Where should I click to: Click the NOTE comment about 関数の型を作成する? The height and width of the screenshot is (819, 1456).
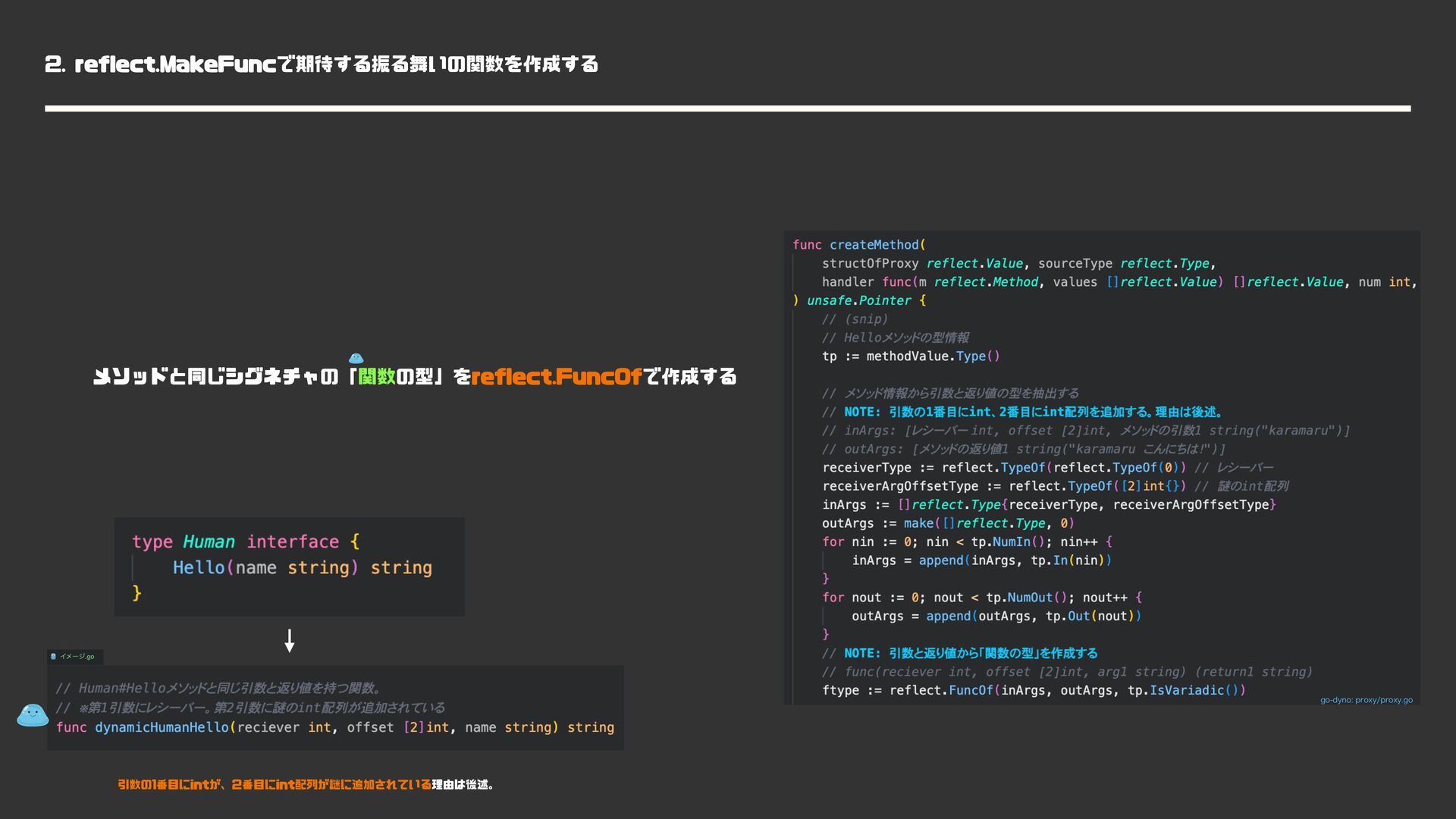pyautogui.click(x=970, y=653)
